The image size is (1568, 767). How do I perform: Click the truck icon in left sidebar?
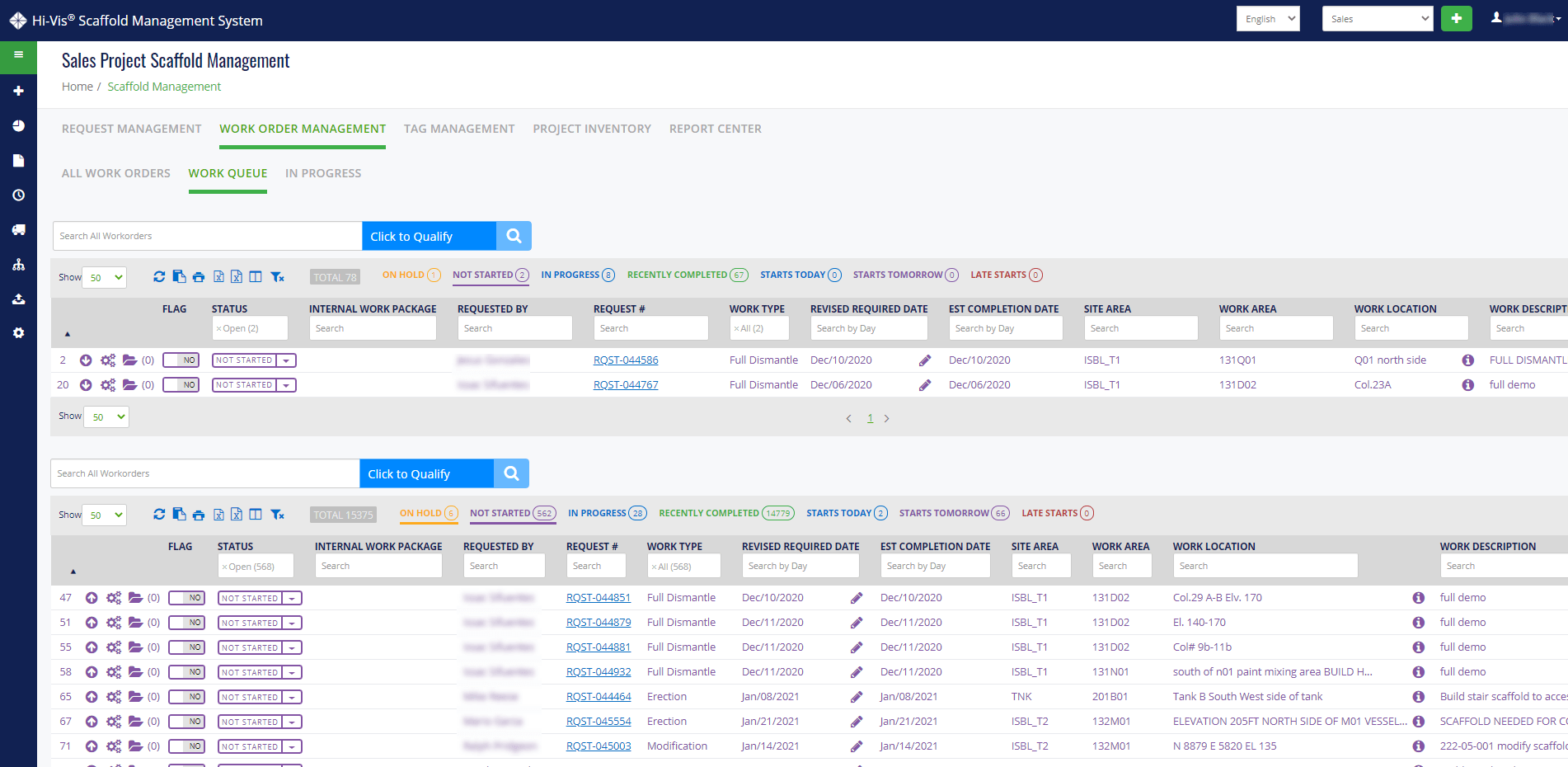(18, 230)
